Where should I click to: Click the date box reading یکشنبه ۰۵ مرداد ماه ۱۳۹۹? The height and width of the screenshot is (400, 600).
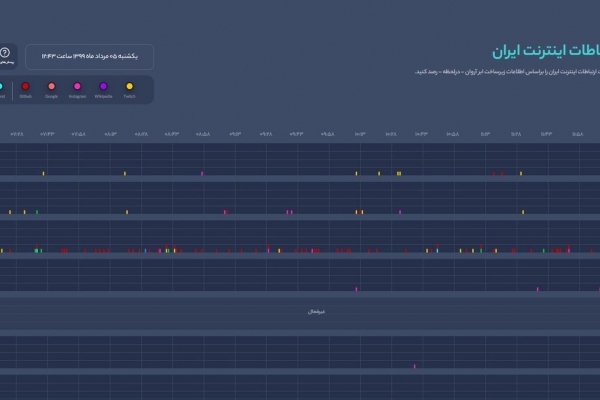pyautogui.click(x=90, y=57)
